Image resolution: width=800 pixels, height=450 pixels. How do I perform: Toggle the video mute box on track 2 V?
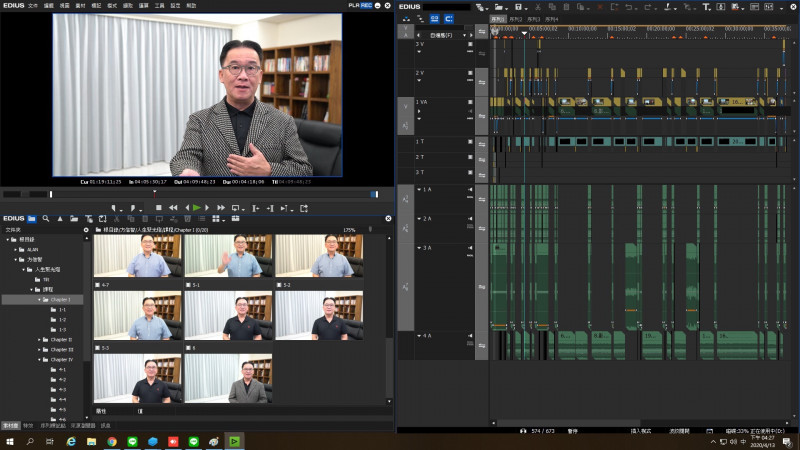coord(470,73)
